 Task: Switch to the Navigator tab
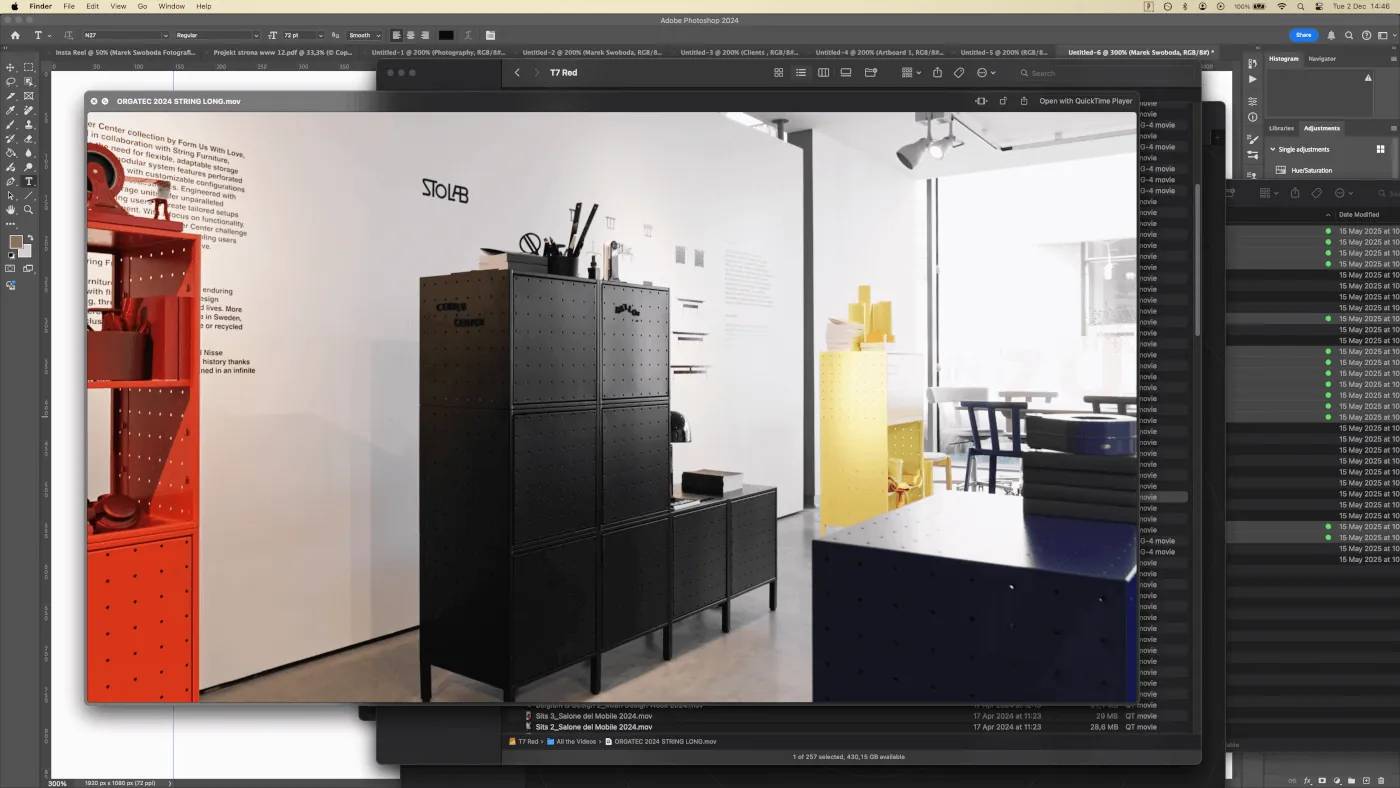pos(1321,59)
